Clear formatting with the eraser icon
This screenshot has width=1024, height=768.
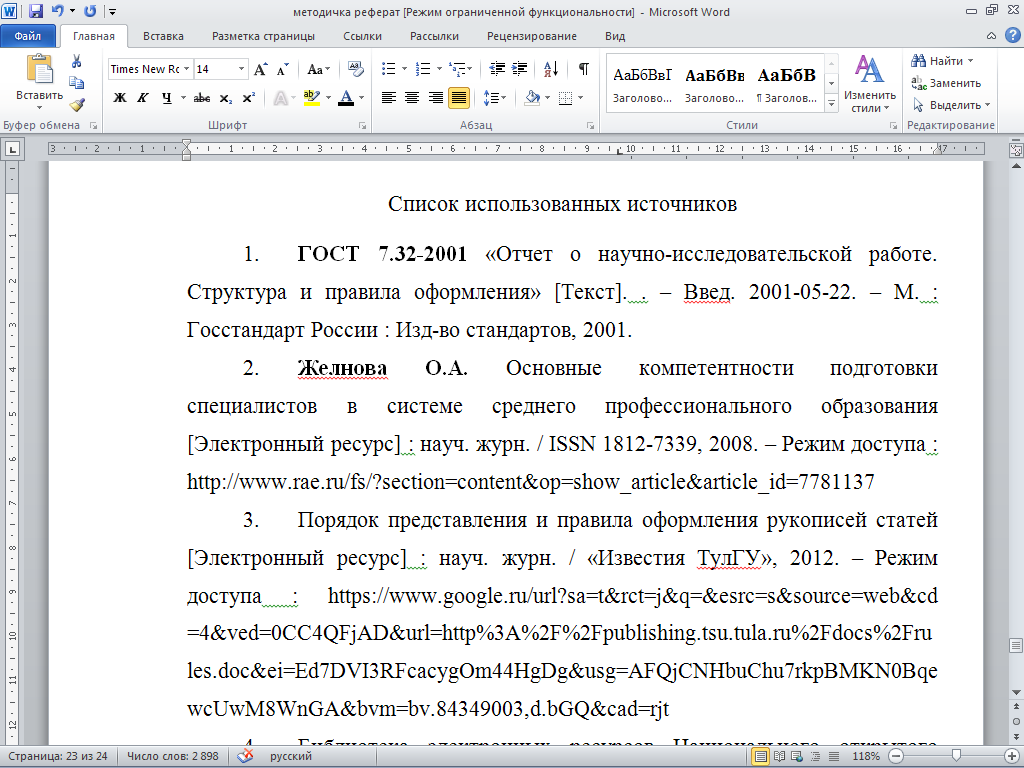[355, 69]
